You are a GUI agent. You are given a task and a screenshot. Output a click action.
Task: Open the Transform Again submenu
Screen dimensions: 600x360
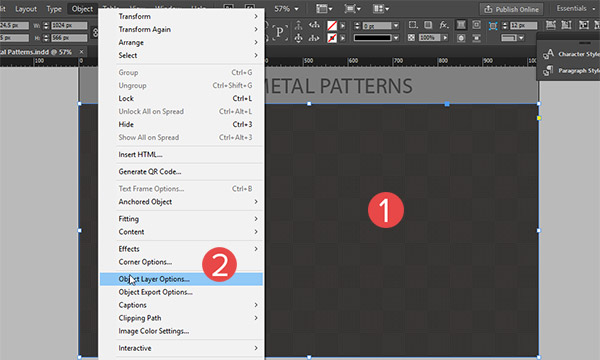point(181,29)
